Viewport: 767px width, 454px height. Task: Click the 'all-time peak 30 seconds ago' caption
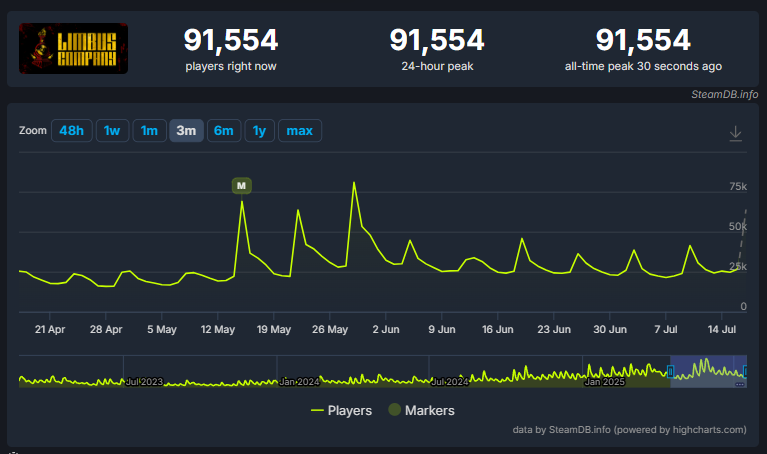coord(643,66)
